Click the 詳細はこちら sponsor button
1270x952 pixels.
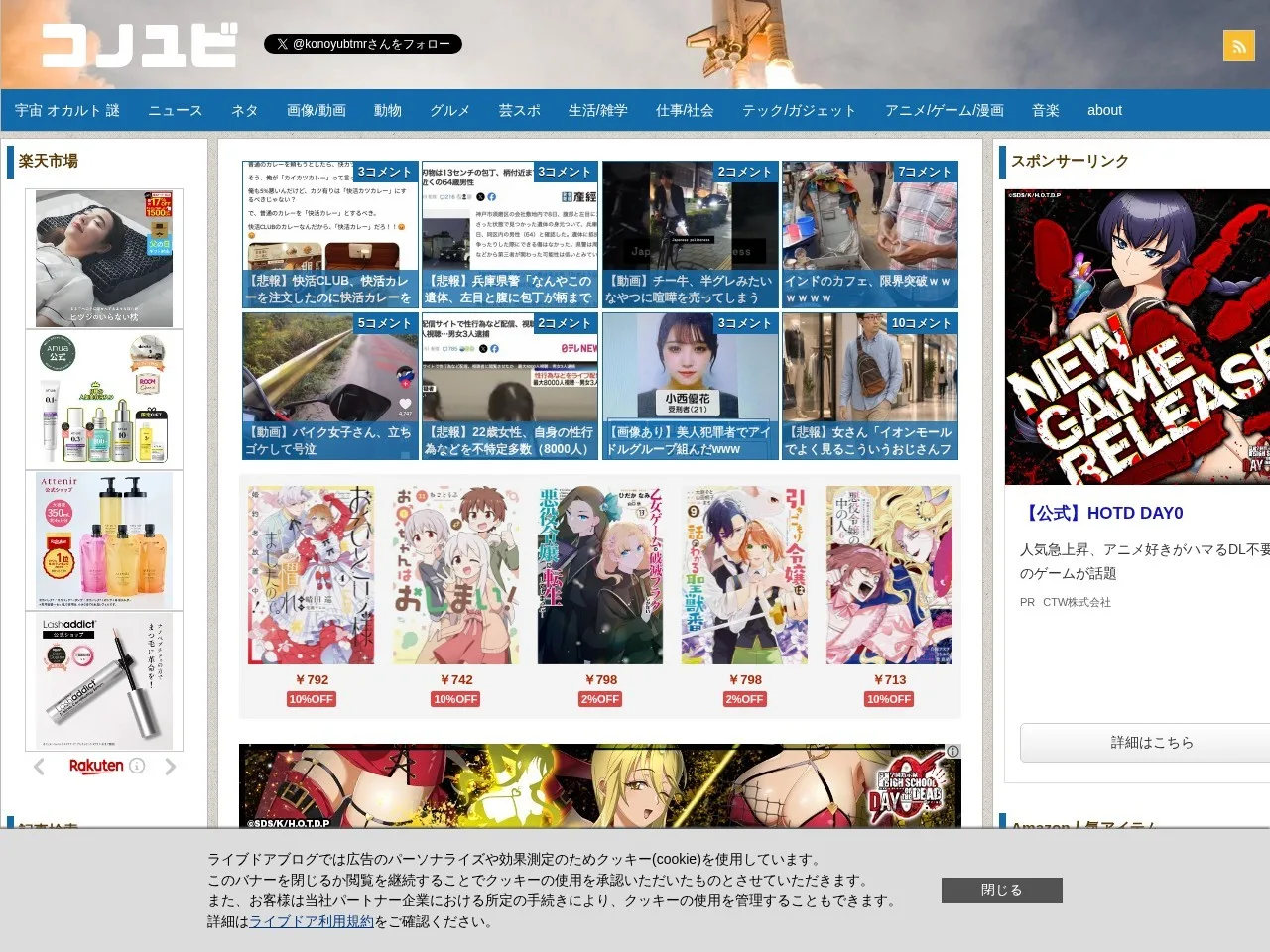1151,742
